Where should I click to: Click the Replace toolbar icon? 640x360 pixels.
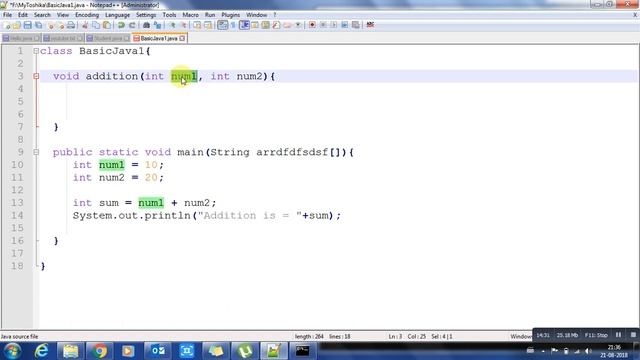[158, 25]
